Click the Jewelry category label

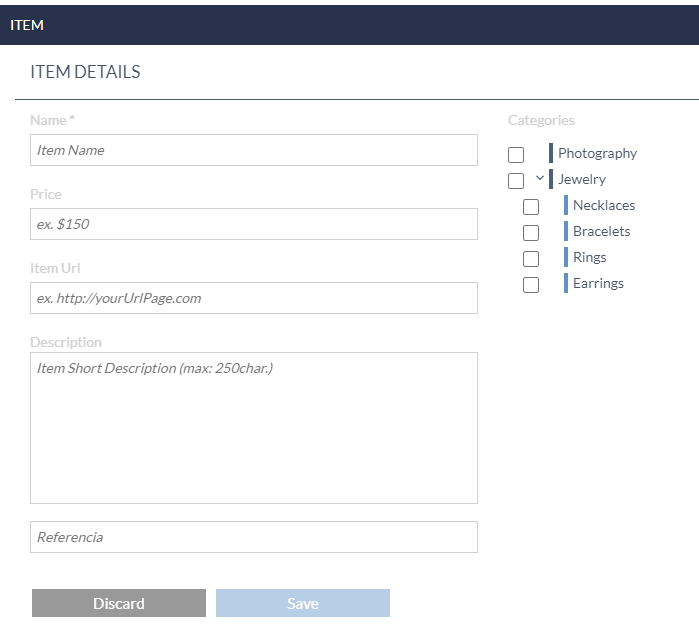tap(582, 179)
